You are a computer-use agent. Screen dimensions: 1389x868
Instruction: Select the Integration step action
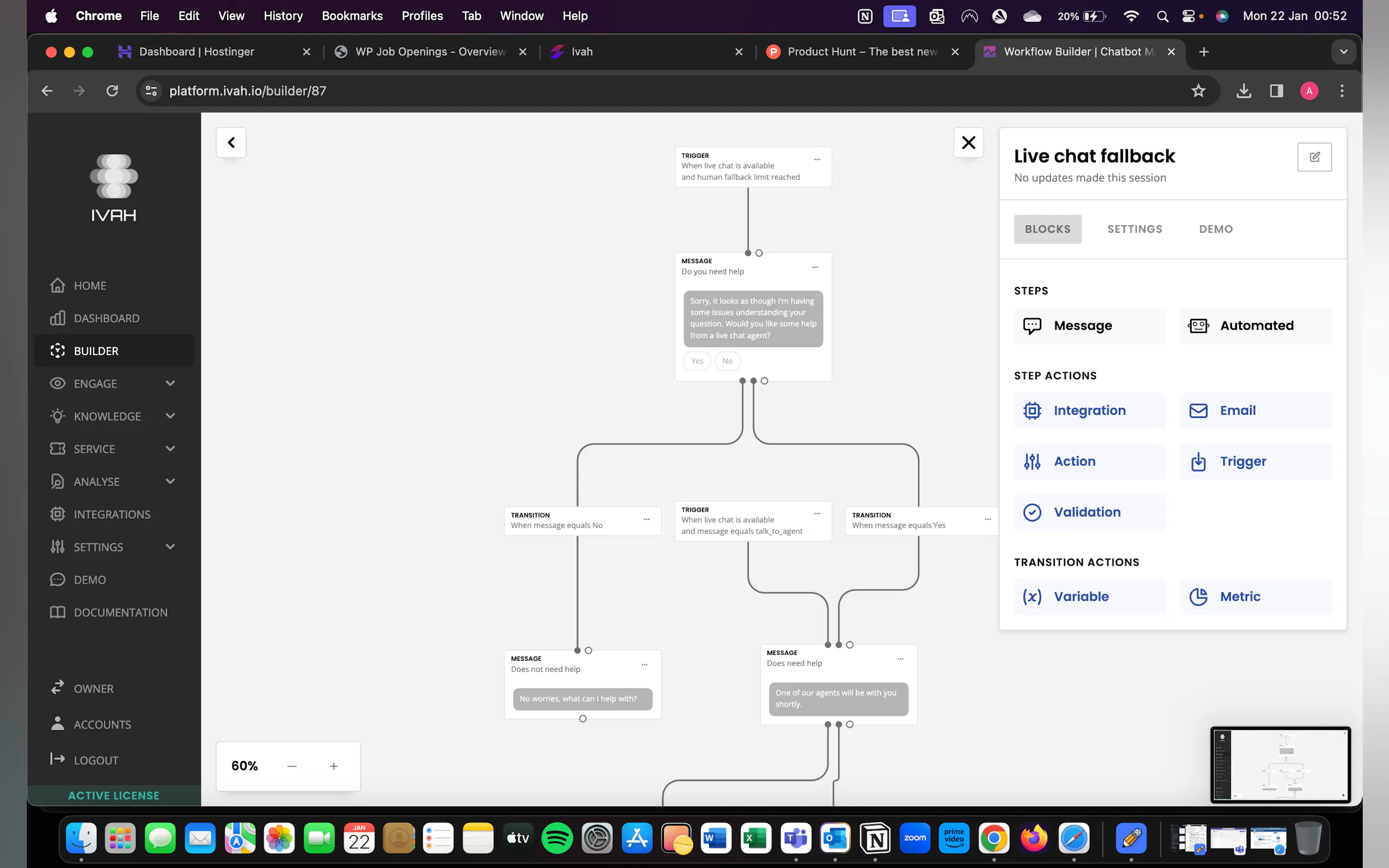click(1089, 410)
